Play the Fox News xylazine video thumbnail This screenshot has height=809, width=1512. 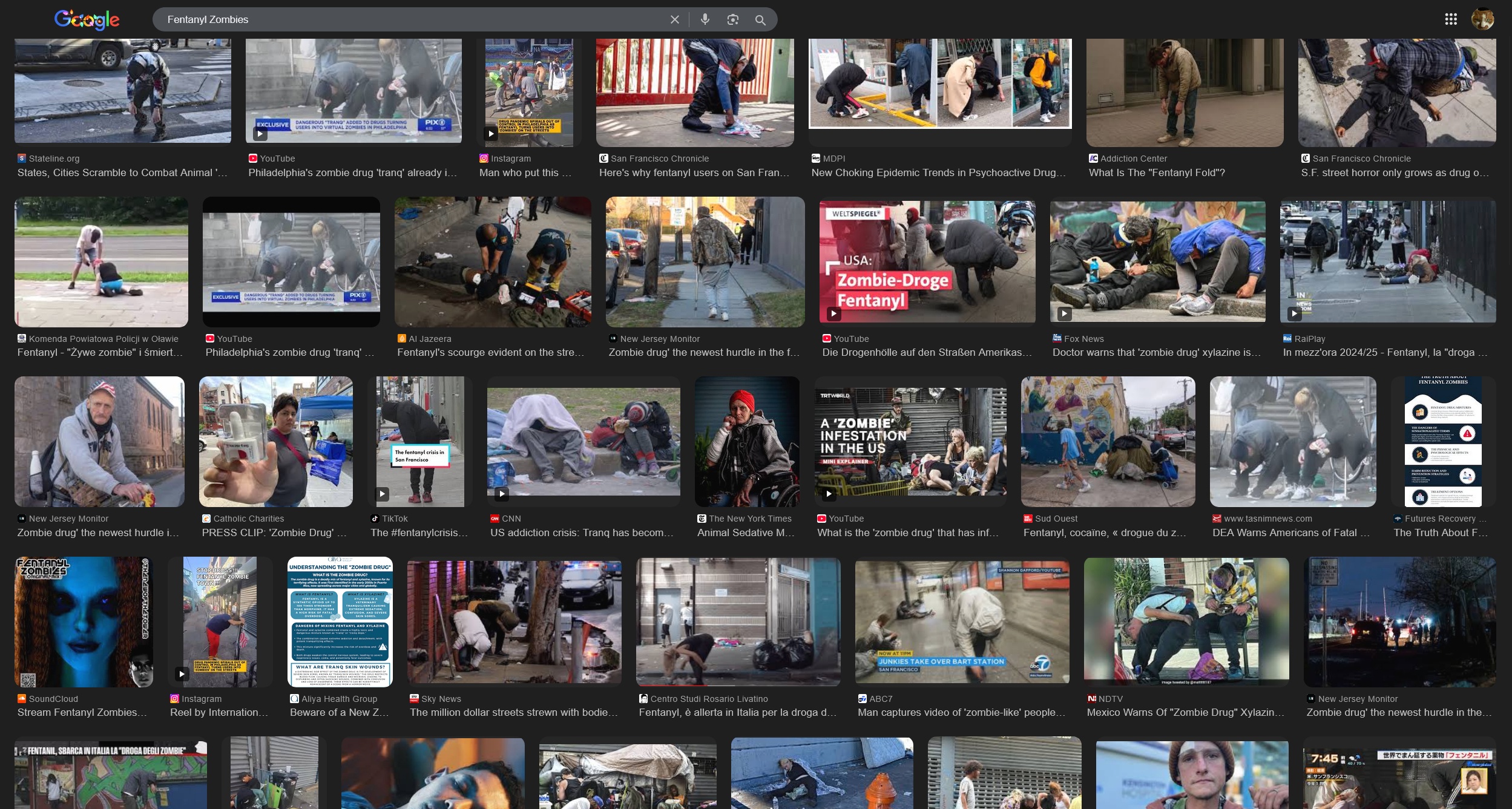[x=1157, y=261]
